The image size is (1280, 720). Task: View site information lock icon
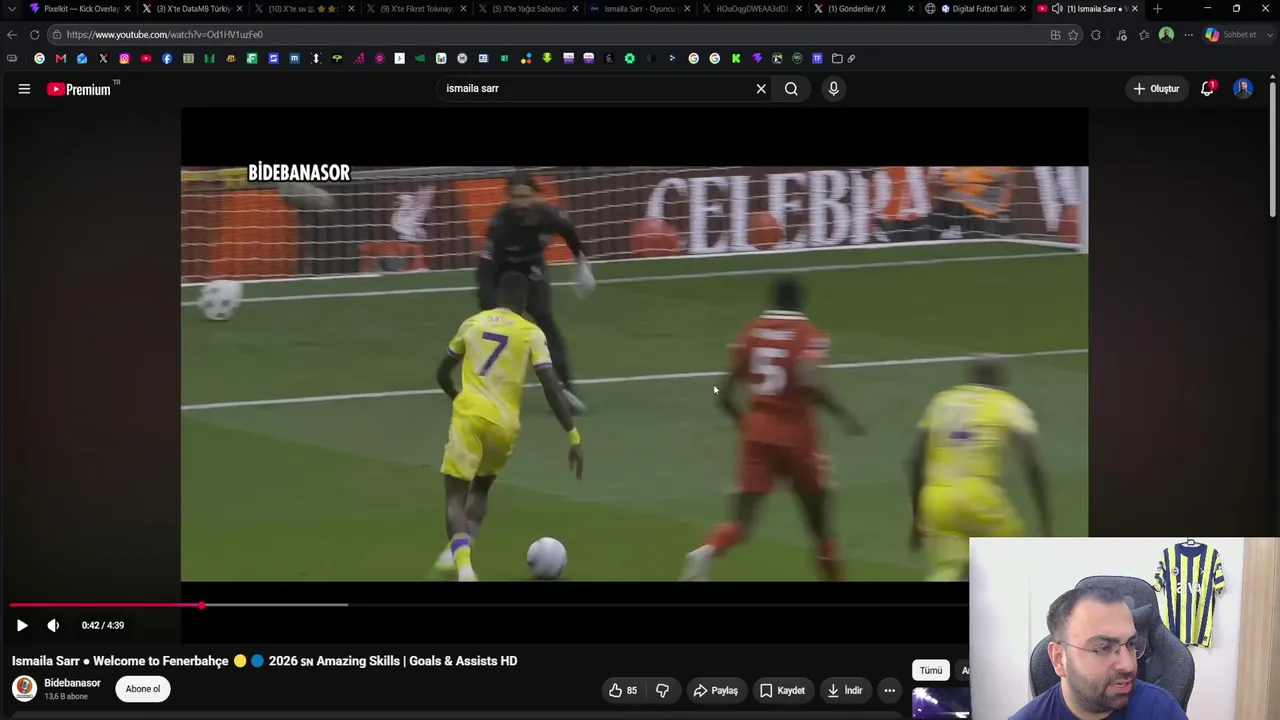point(56,35)
